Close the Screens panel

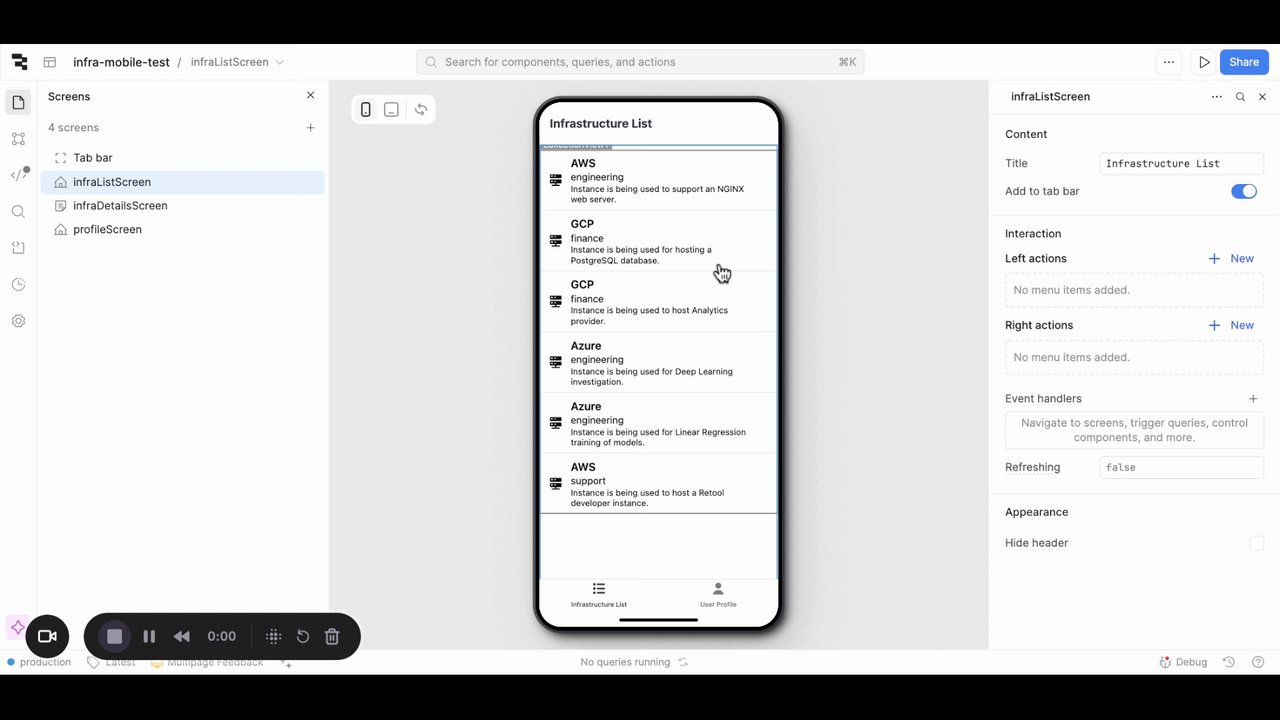point(310,95)
